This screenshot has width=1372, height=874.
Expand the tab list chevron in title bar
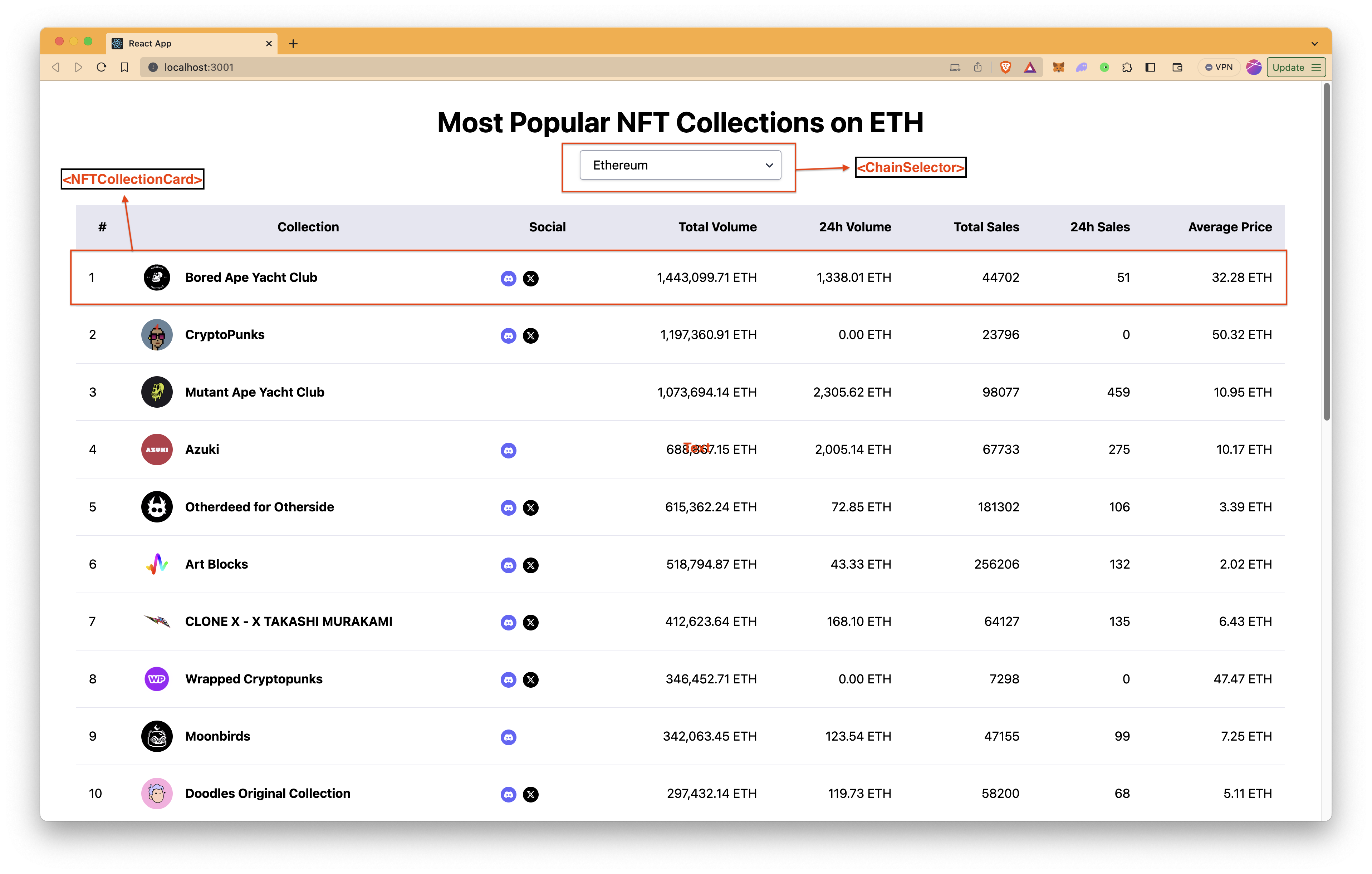click(x=1314, y=43)
